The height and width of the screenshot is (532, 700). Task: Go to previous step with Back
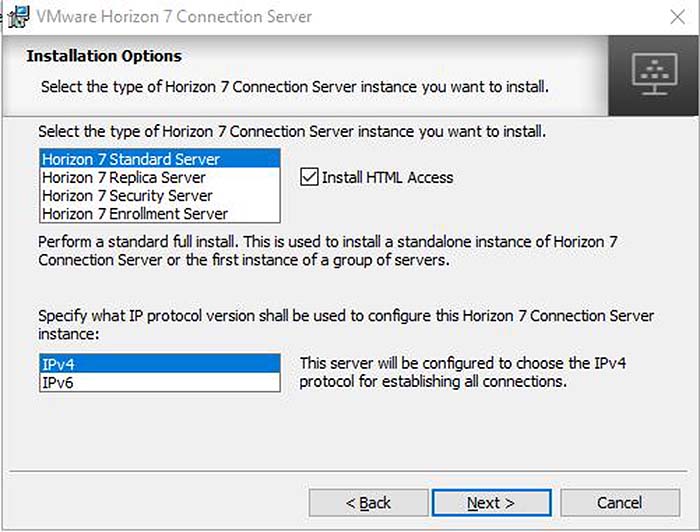click(x=368, y=503)
